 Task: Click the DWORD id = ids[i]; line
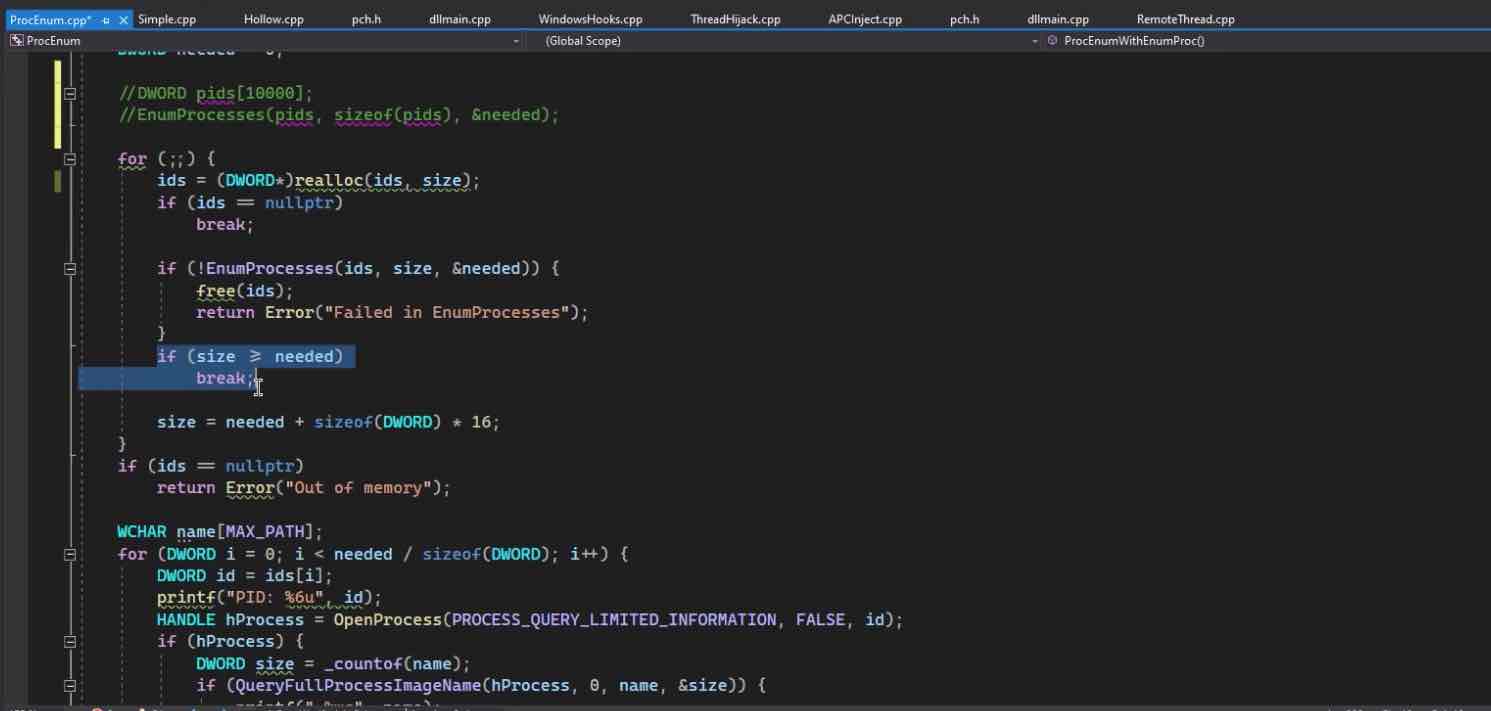click(245, 576)
